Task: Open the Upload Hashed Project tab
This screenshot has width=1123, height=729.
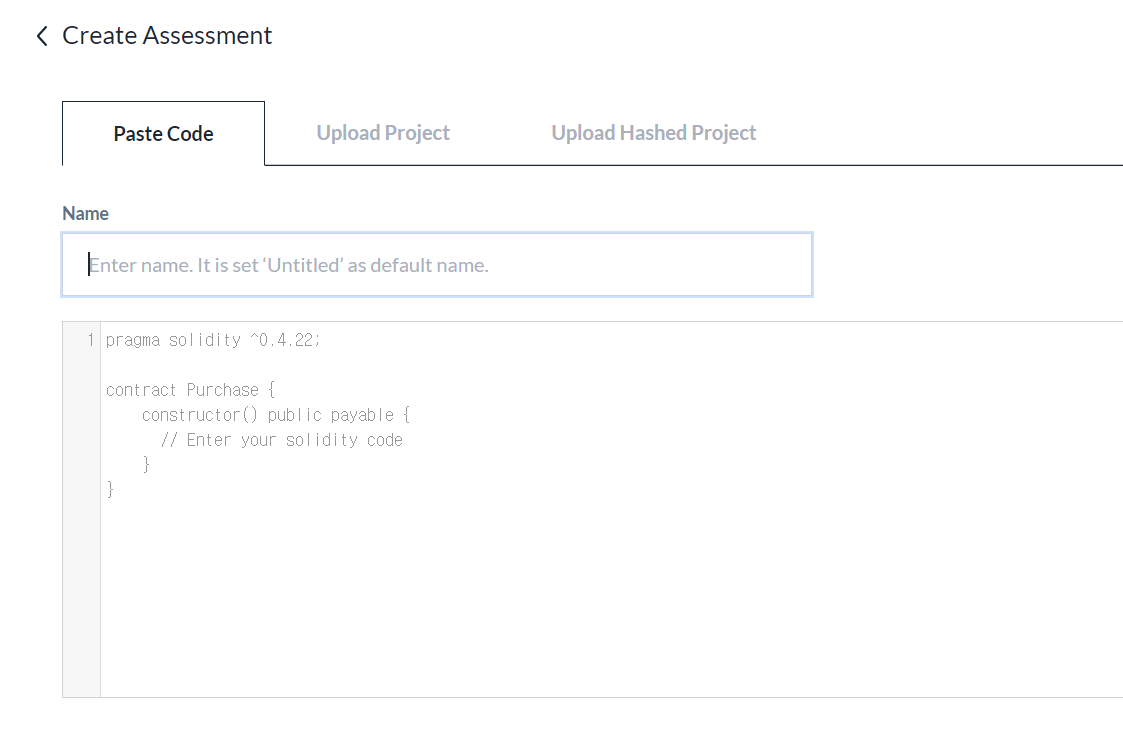Action: pyautogui.click(x=653, y=132)
